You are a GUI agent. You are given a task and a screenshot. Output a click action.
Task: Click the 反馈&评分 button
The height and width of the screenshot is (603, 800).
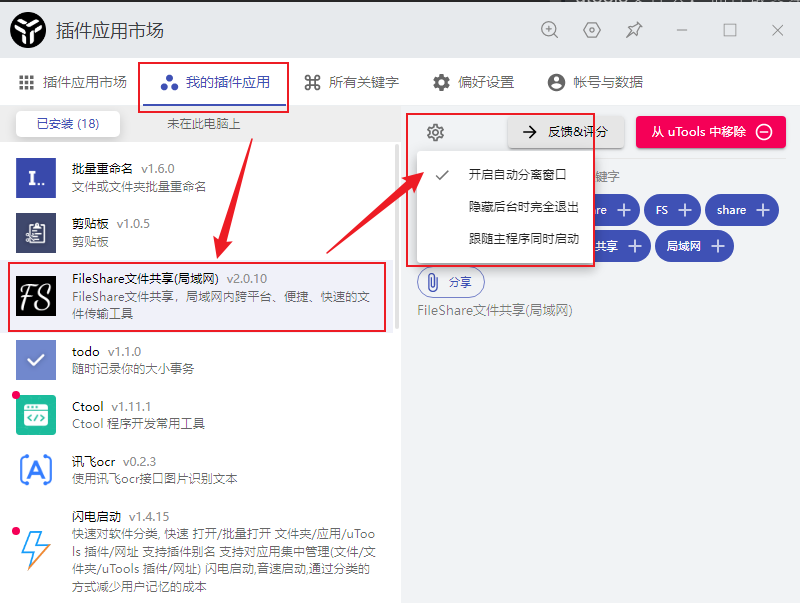pyautogui.click(x=565, y=132)
